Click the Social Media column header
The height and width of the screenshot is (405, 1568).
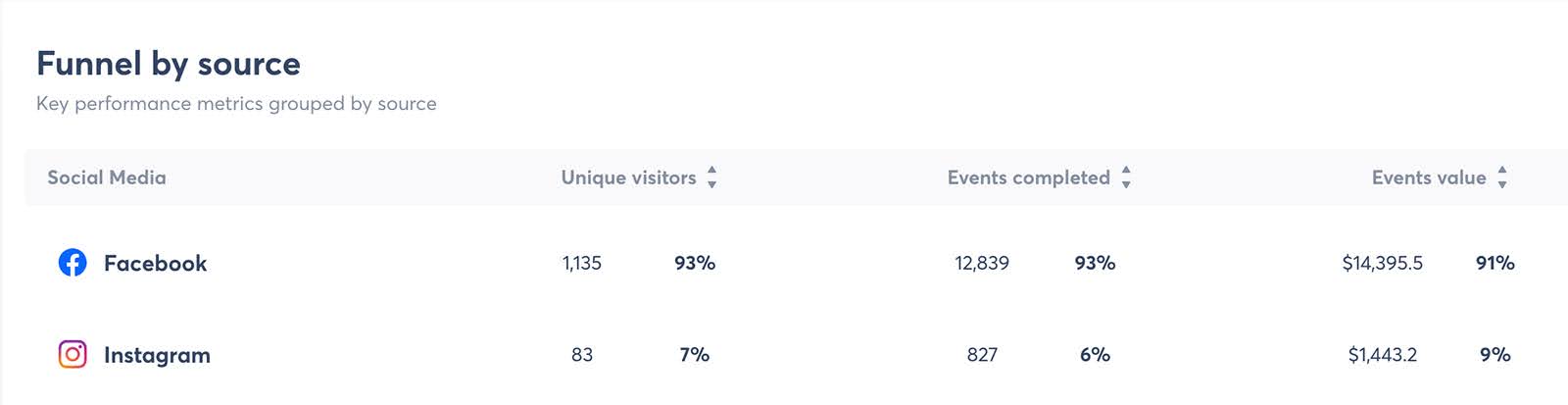[107, 177]
